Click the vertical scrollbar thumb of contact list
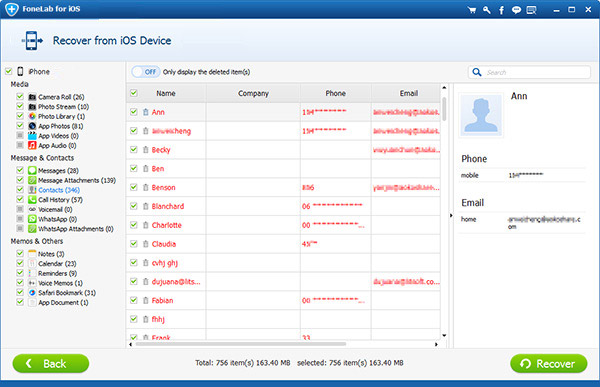Screen dimensions: 600x387 (x=444, y=109)
